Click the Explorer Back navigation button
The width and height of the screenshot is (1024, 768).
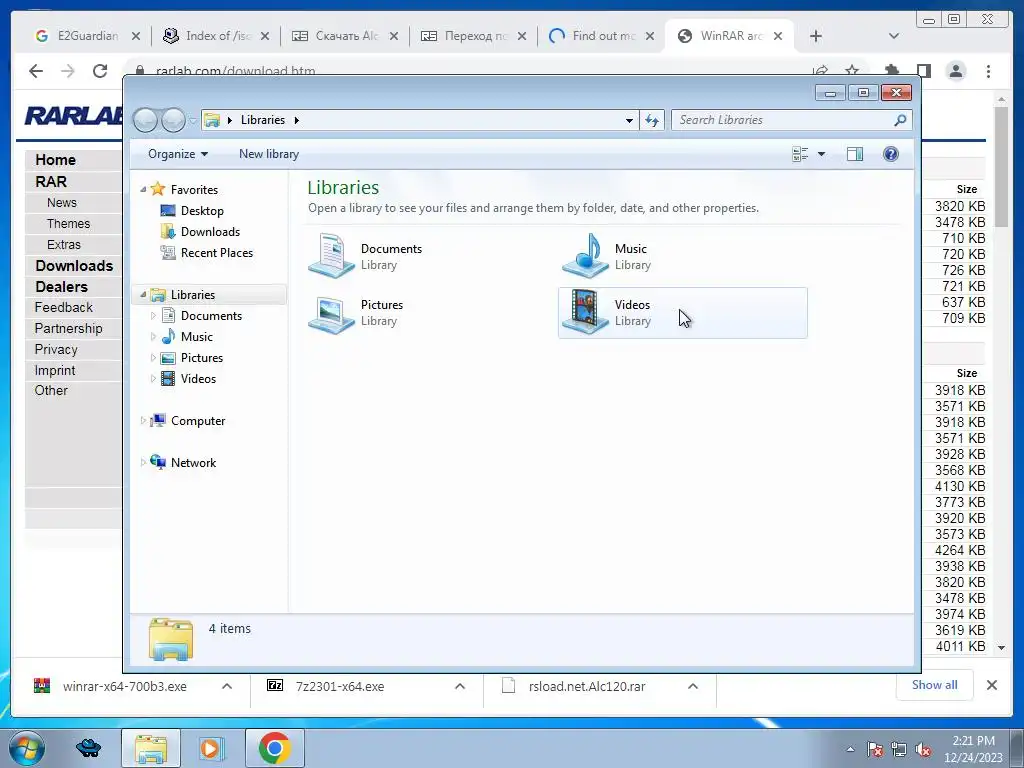pyautogui.click(x=145, y=120)
